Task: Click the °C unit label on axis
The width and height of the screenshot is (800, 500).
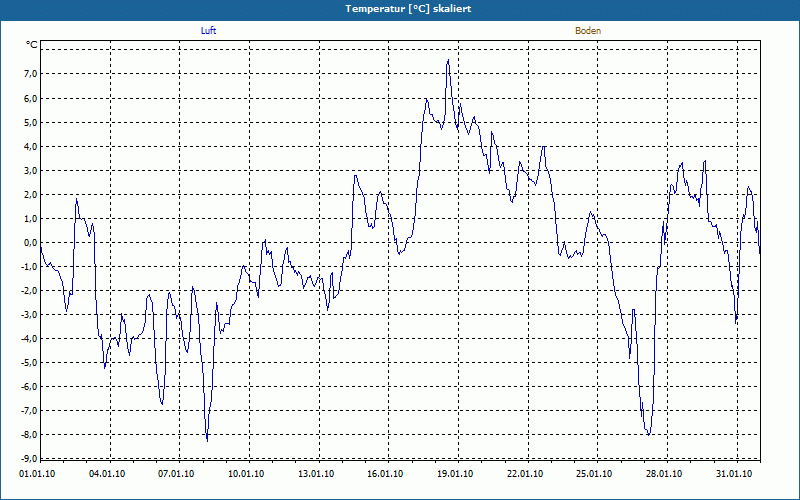Action: tap(32, 45)
